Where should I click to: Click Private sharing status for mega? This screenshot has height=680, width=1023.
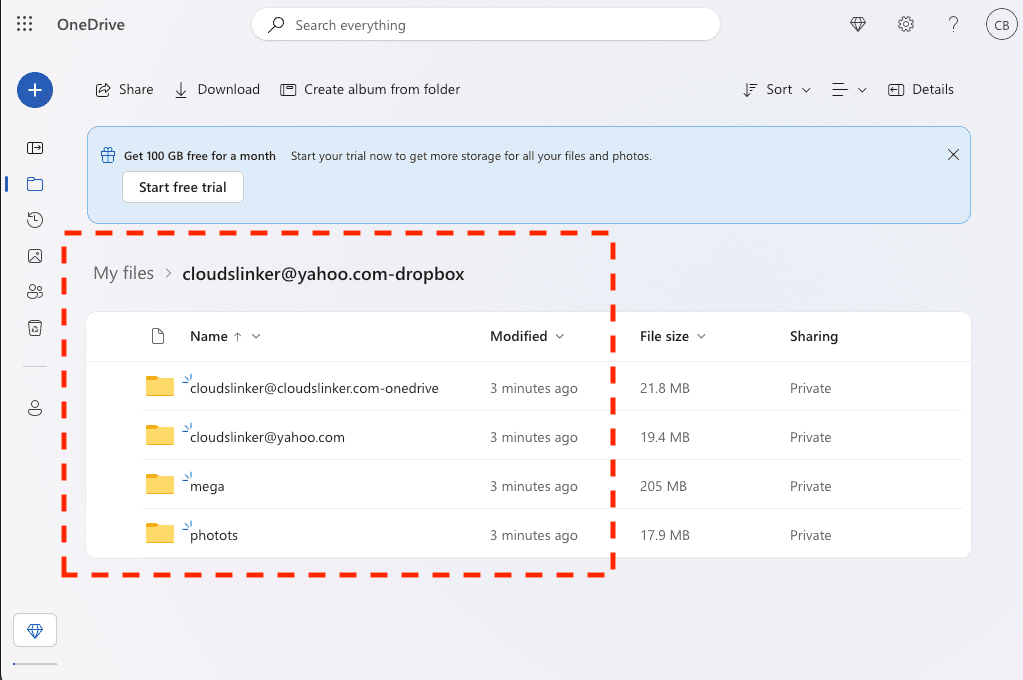(x=810, y=486)
